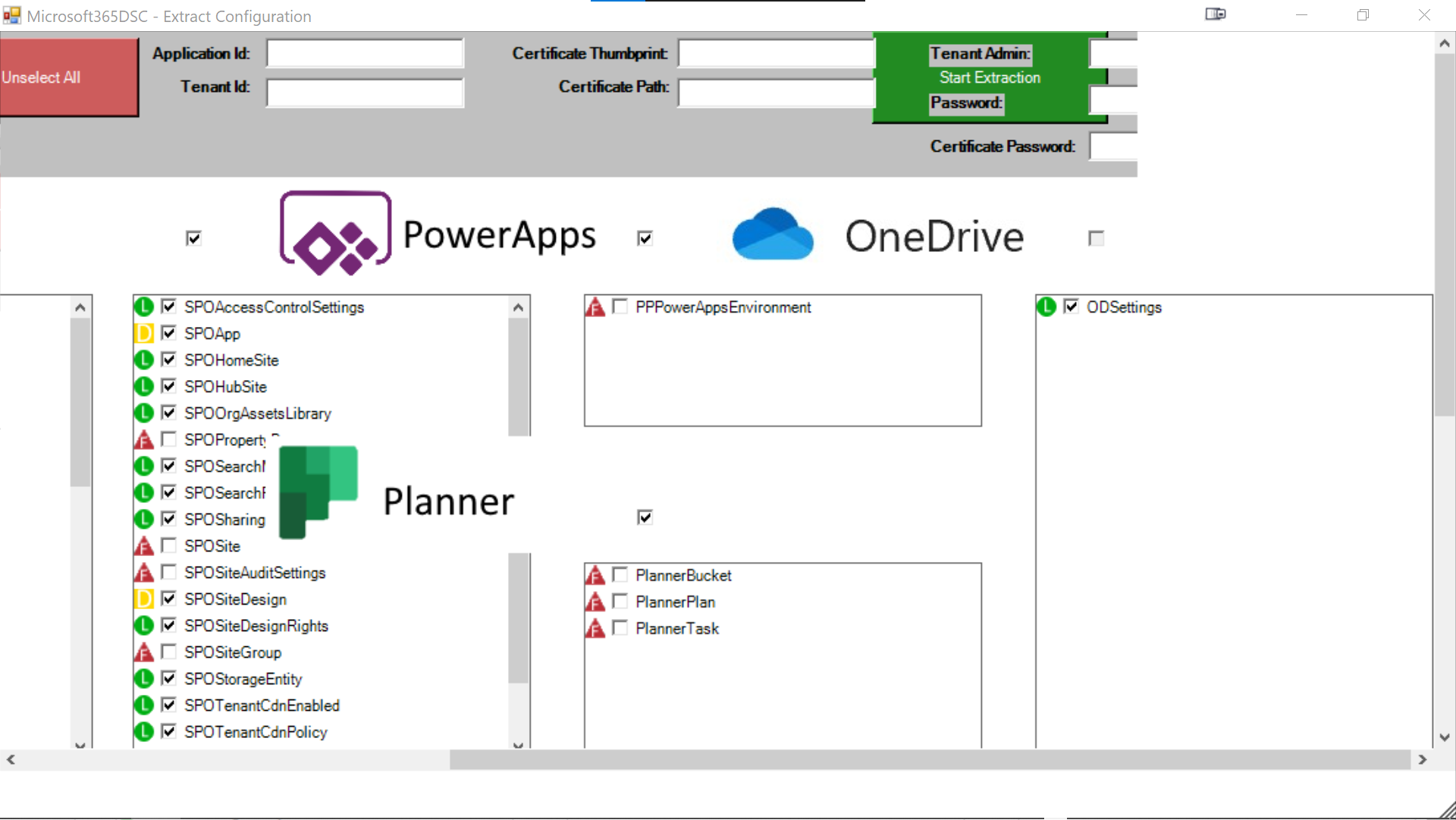Click the PowerApps logo icon
The height and width of the screenshot is (820, 1456).
click(335, 233)
